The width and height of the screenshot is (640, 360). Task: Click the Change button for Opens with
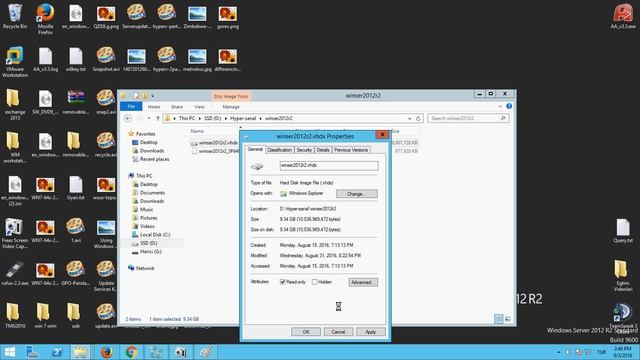pos(357,194)
